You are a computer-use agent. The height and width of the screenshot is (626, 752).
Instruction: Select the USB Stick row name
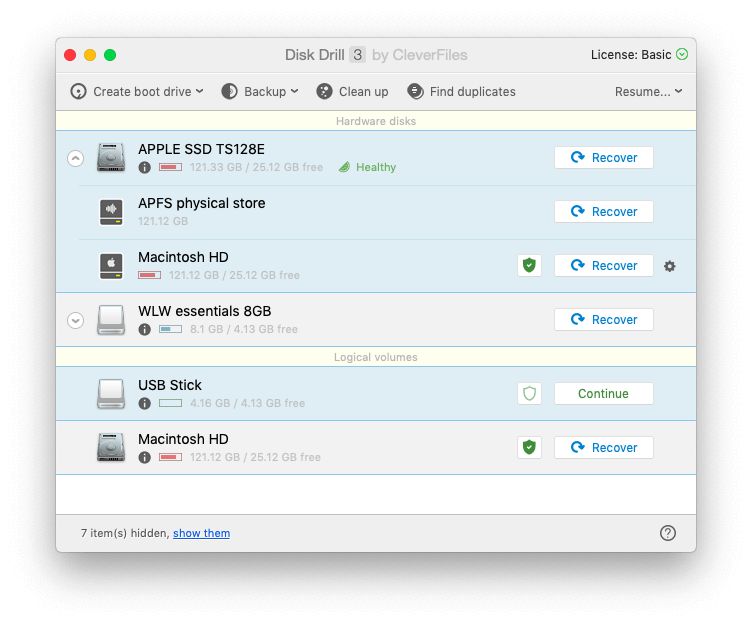click(170, 385)
